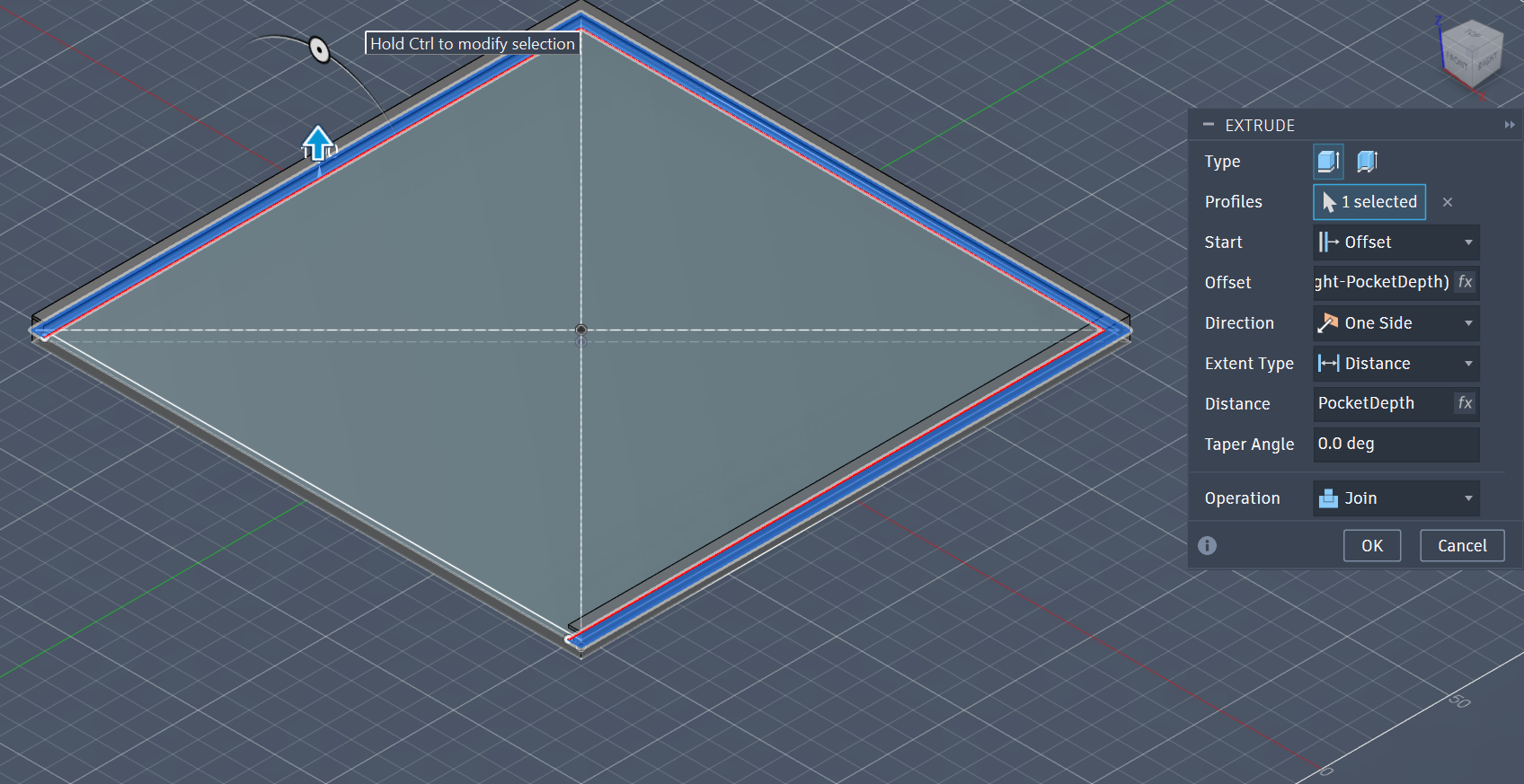This screenshot has width=1524, height=784.
Task: Select the Thin Extrude type icon
Action: (1367, 162)
